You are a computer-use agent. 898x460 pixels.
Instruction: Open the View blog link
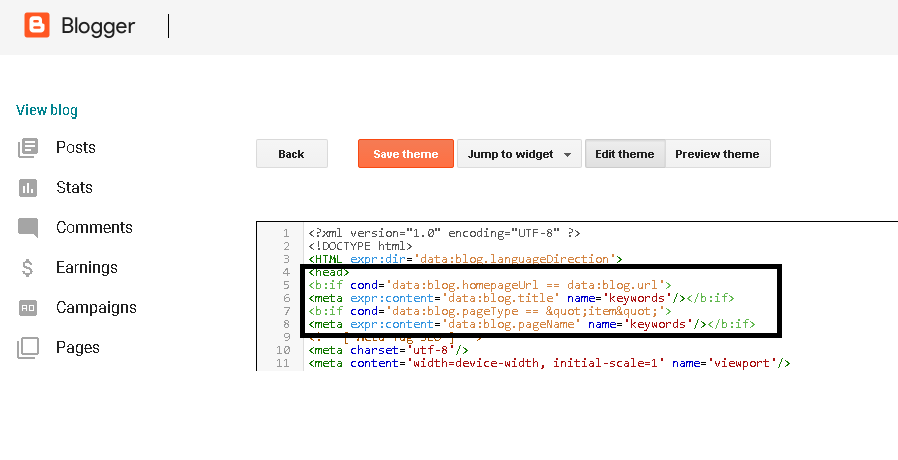(47, 110)
